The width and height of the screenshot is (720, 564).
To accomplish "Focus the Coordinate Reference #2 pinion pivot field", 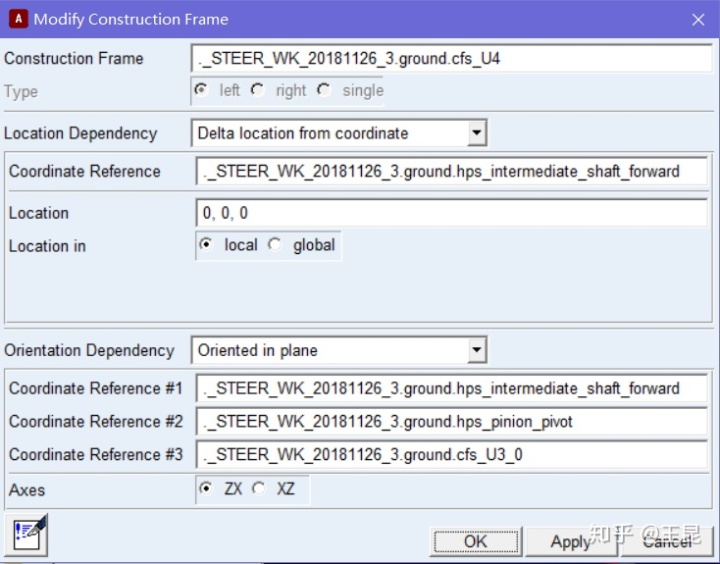I will coord(451,421).
